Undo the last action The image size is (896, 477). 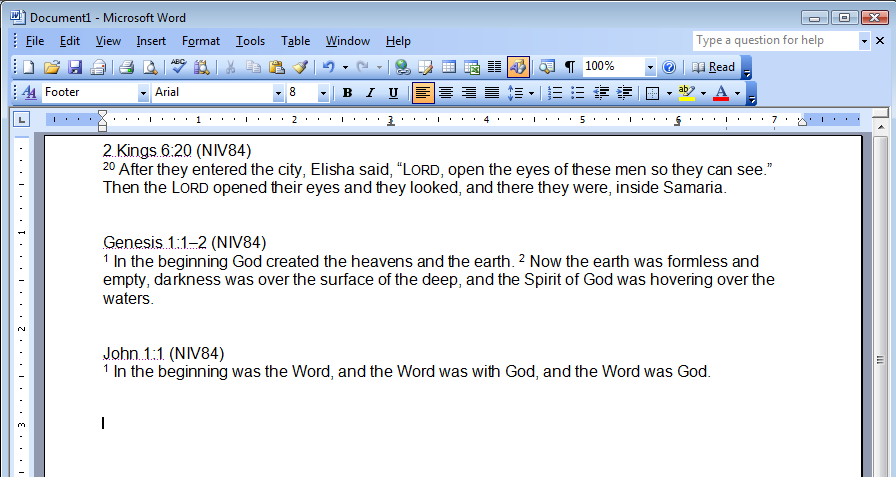[328, 67]
